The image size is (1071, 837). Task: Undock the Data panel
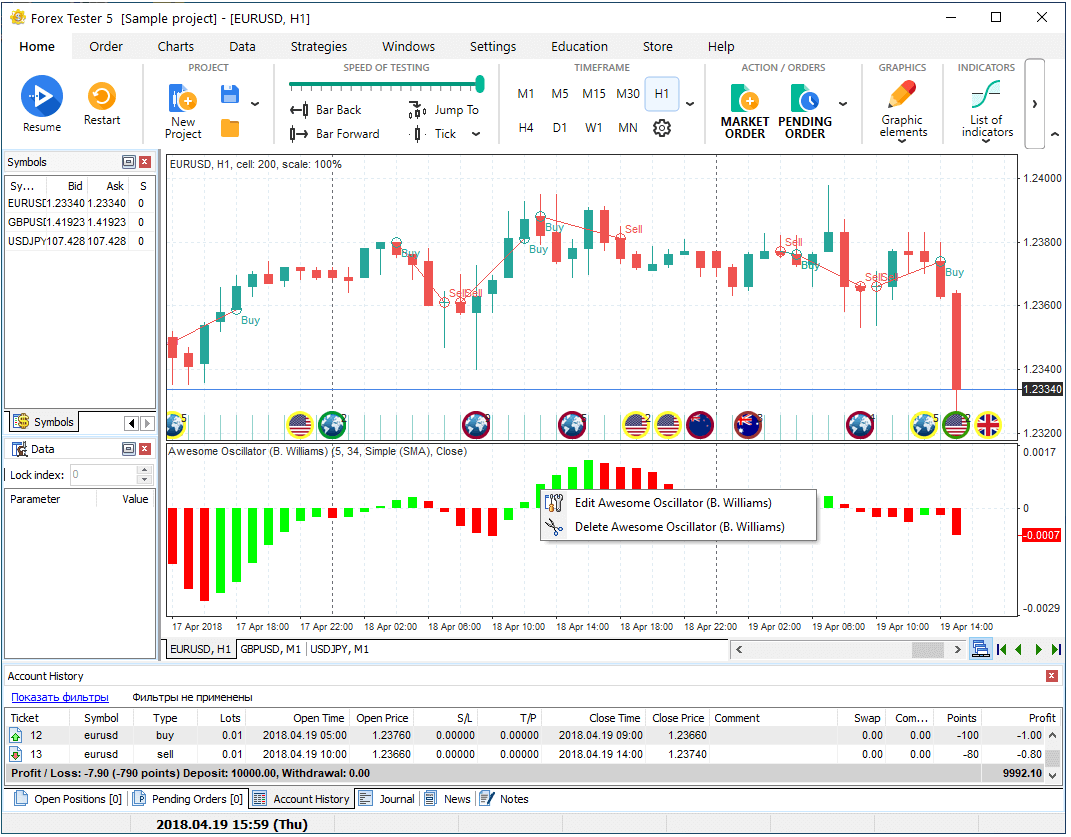[x=128, y=449]
